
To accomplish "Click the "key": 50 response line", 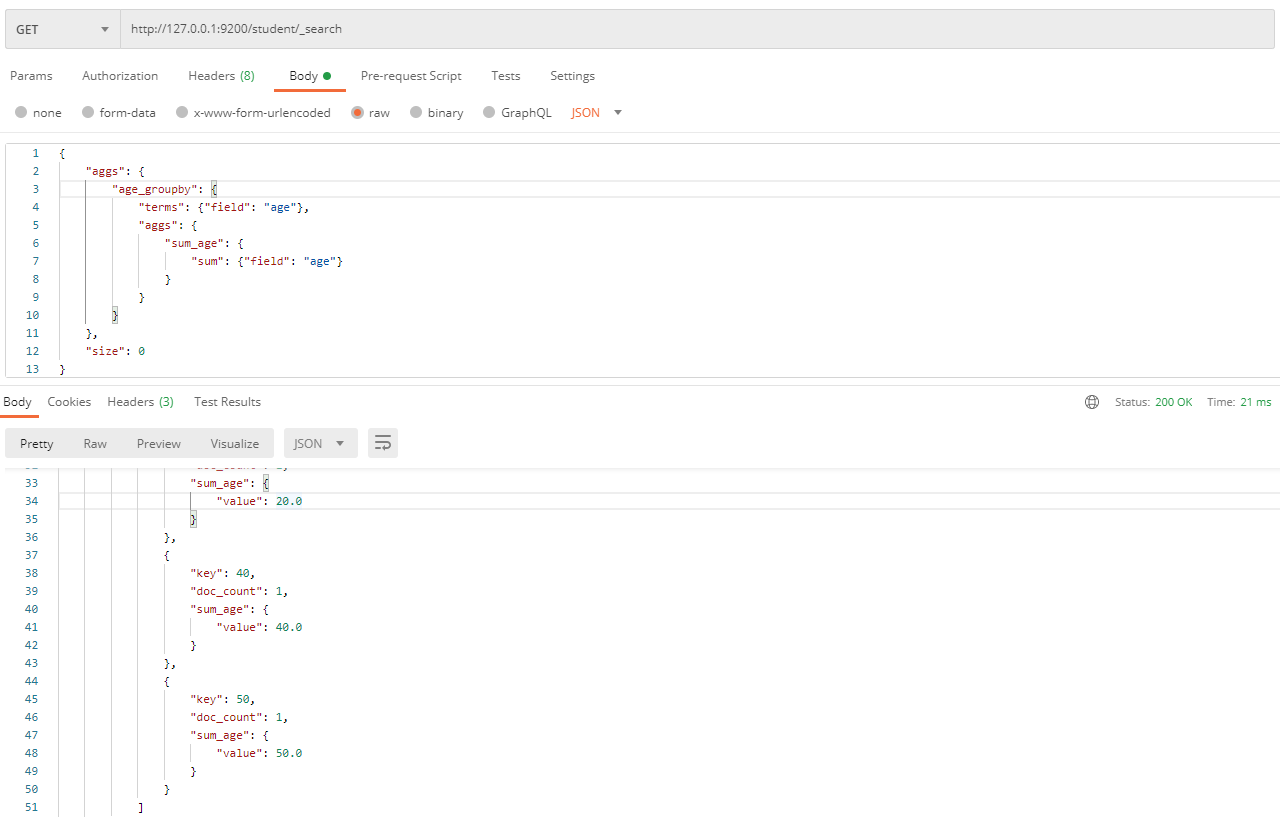I will click(x=224, y=699).
